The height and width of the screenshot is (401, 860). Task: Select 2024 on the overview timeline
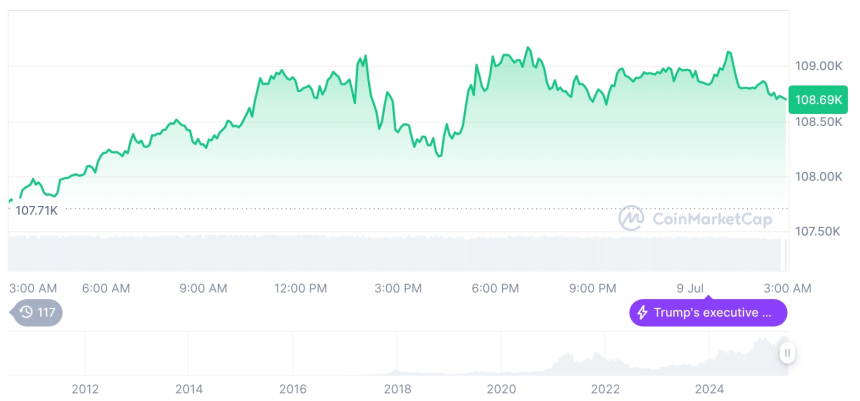point(709,388)
